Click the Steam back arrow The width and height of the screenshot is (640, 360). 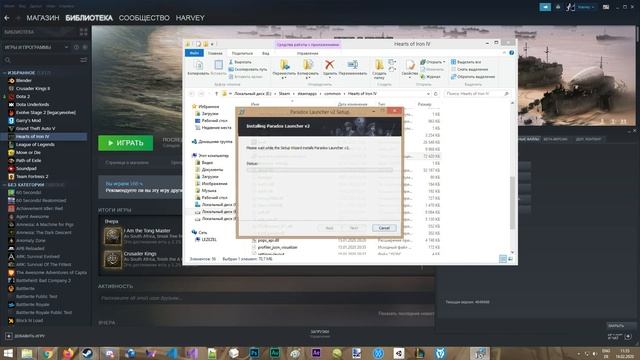tap(7, 18)
